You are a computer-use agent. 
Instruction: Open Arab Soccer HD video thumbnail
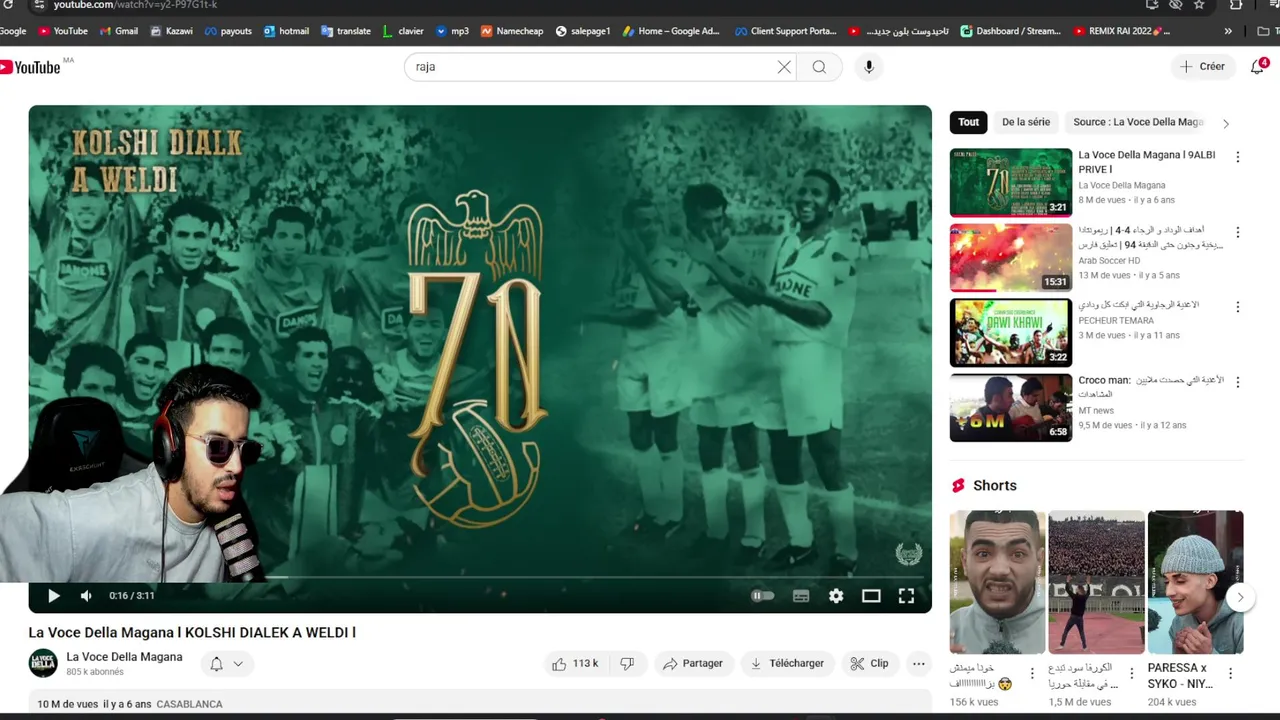pyautogui.click(x=1011, y=258)
